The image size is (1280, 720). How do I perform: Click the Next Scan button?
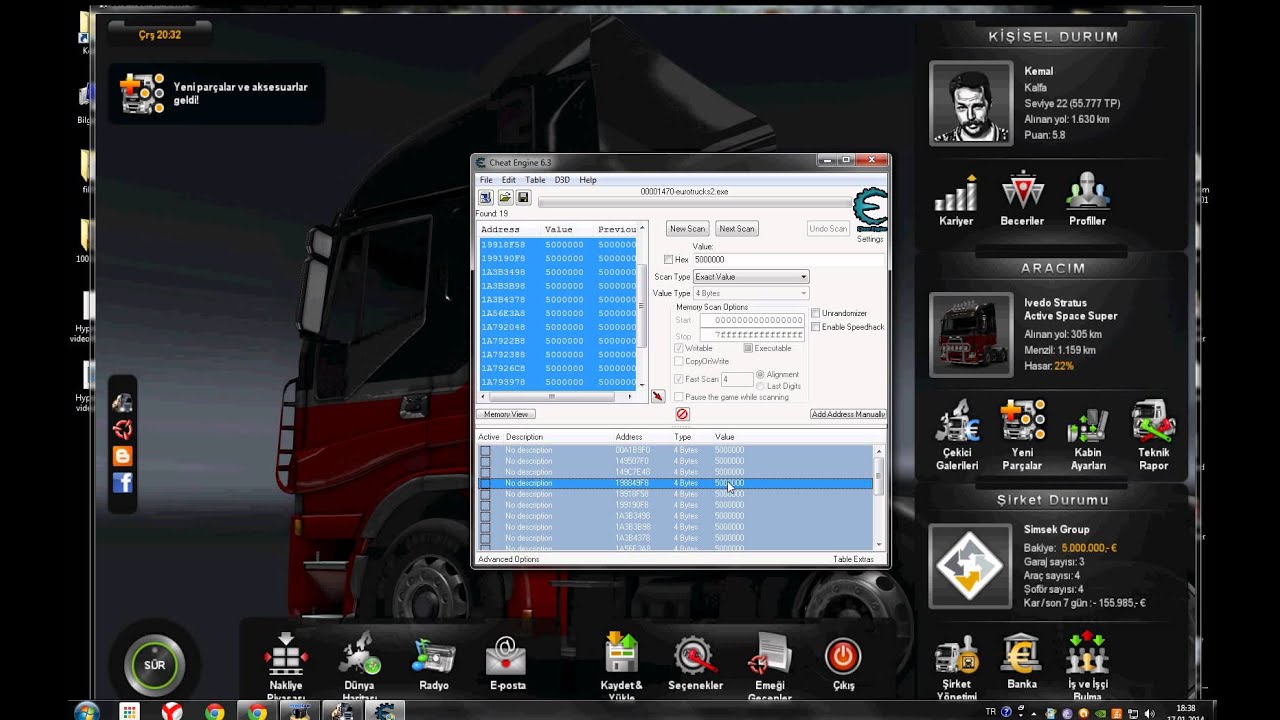tap(737, 229)
